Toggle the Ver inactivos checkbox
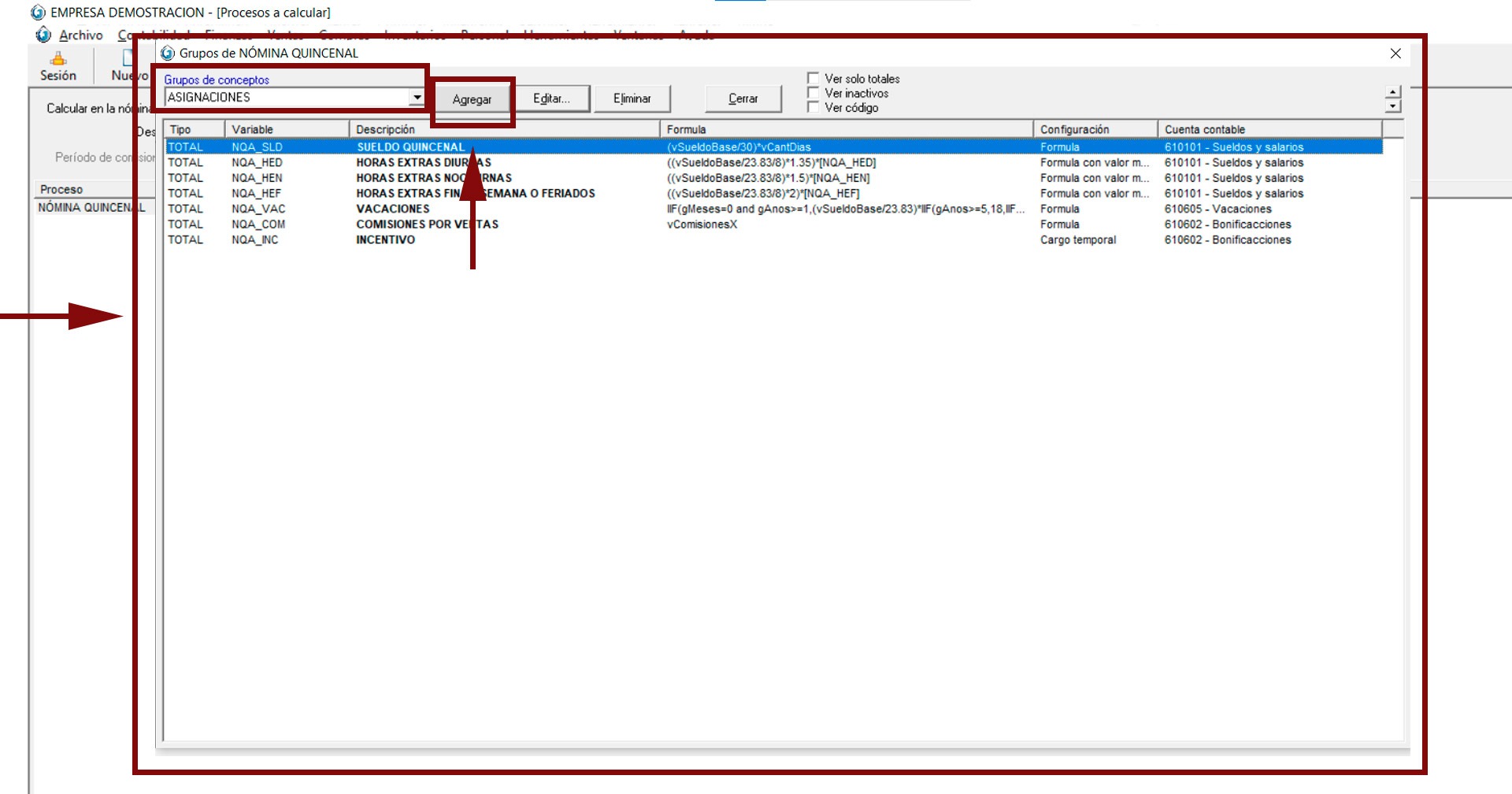Viewport: 1512px width, 794px height. coord(813,93)
